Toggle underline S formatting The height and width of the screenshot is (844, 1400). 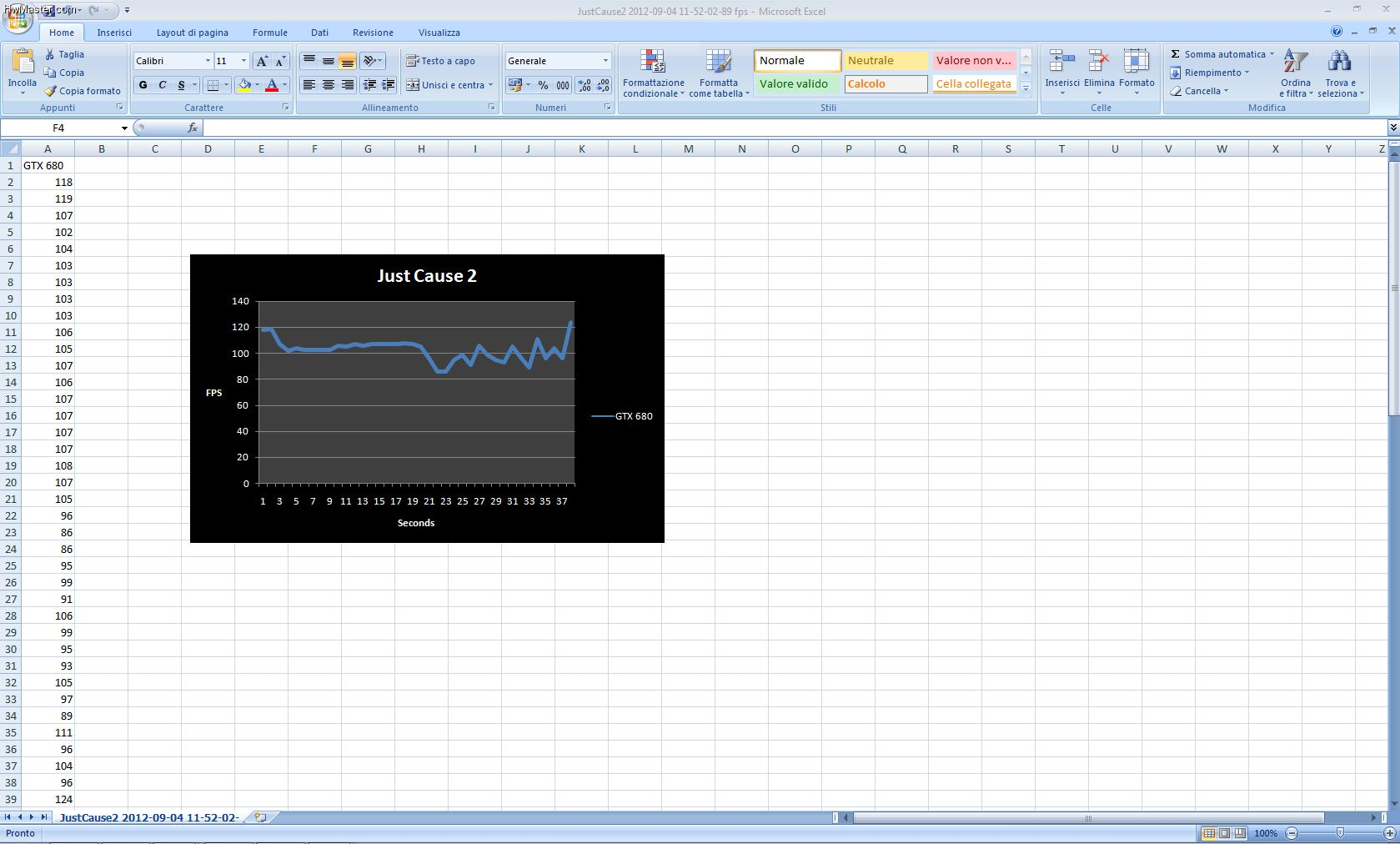coord(181,85)
